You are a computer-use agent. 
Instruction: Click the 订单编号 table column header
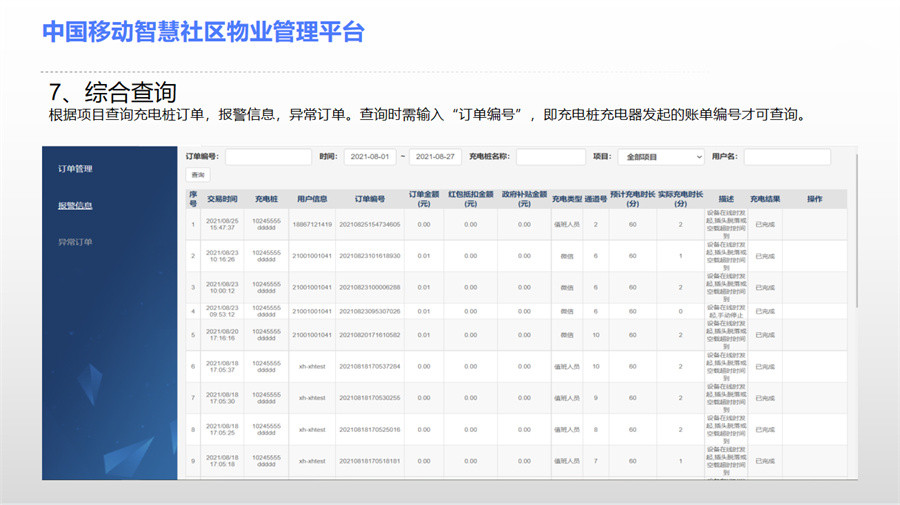click(x=370, y=199)
